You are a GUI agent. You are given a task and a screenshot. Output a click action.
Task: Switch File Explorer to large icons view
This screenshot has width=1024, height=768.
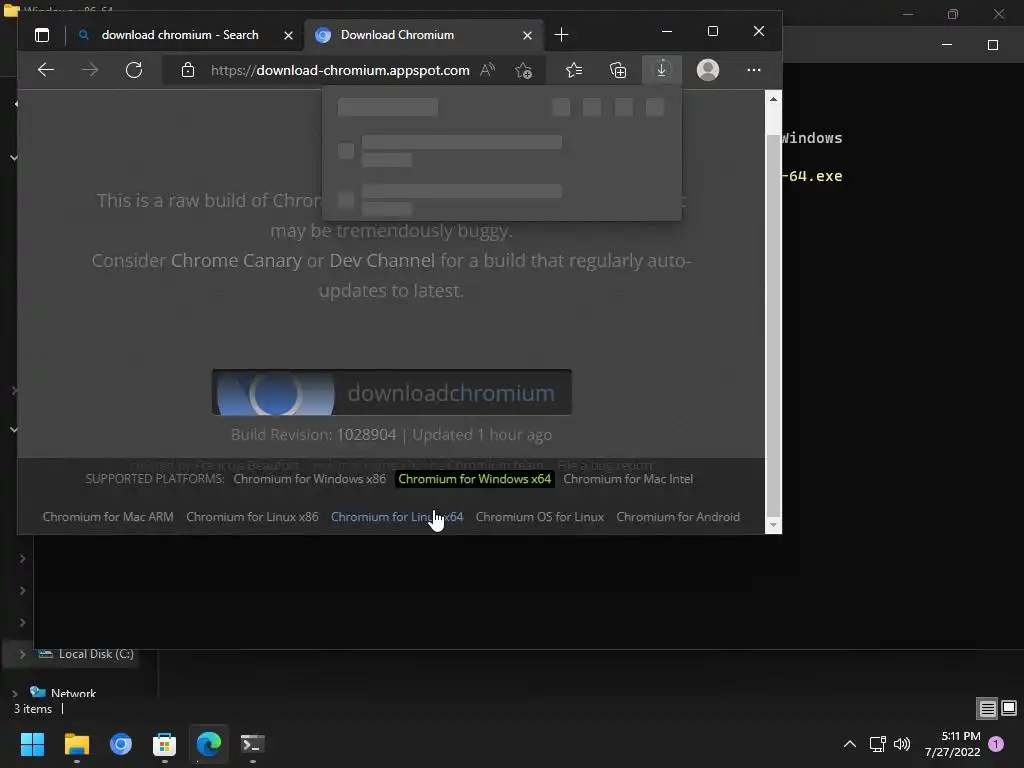point(1009,708)
